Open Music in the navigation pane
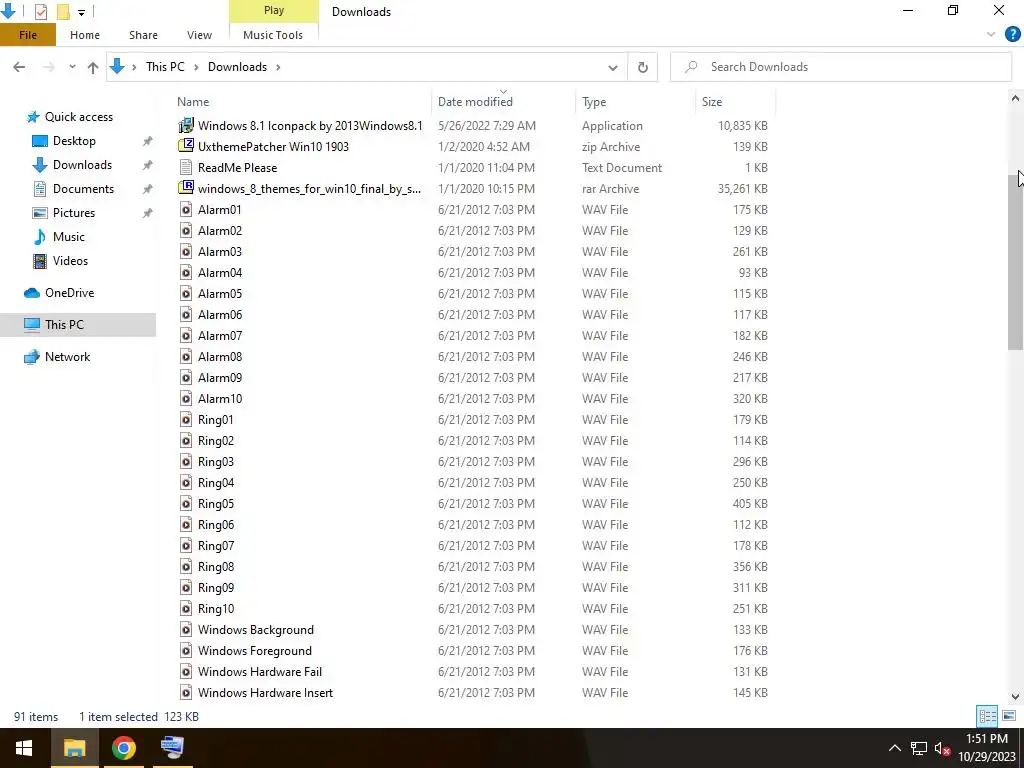The width and height of the screenshot is (1024, 768). coord(69,237)
